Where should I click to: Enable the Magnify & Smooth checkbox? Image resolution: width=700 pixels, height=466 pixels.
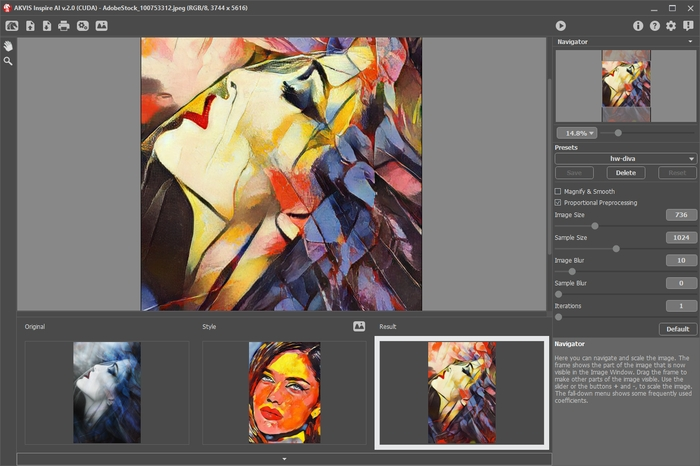(x=559, y=191)
